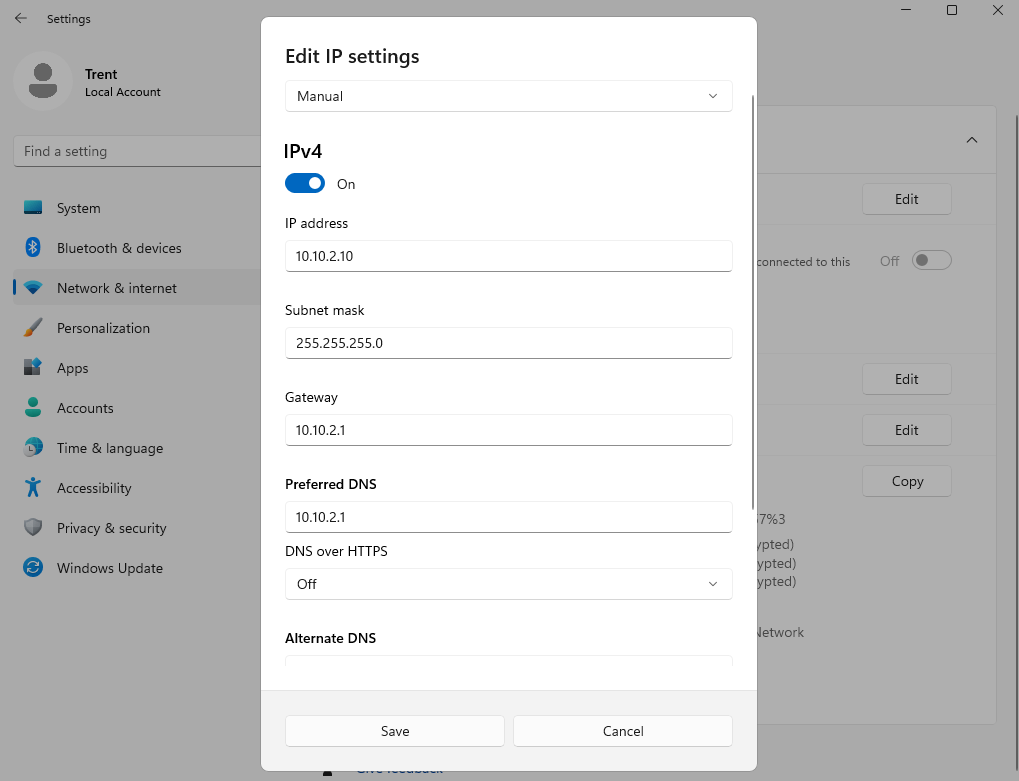Select Network & internet in sidebar
Screen dimensions: 1019x781
tap(117, 288)
